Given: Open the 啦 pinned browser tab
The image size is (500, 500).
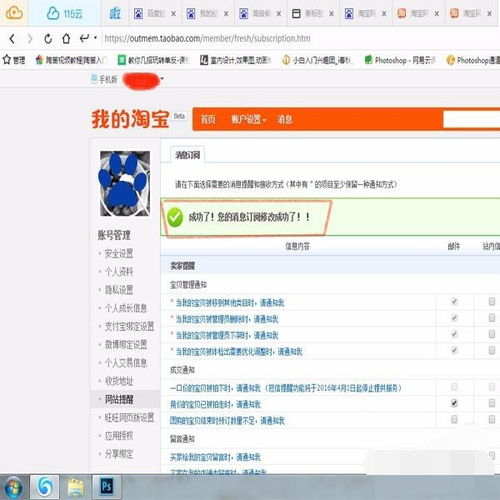Looking at the screenshot, I should 115,14.
